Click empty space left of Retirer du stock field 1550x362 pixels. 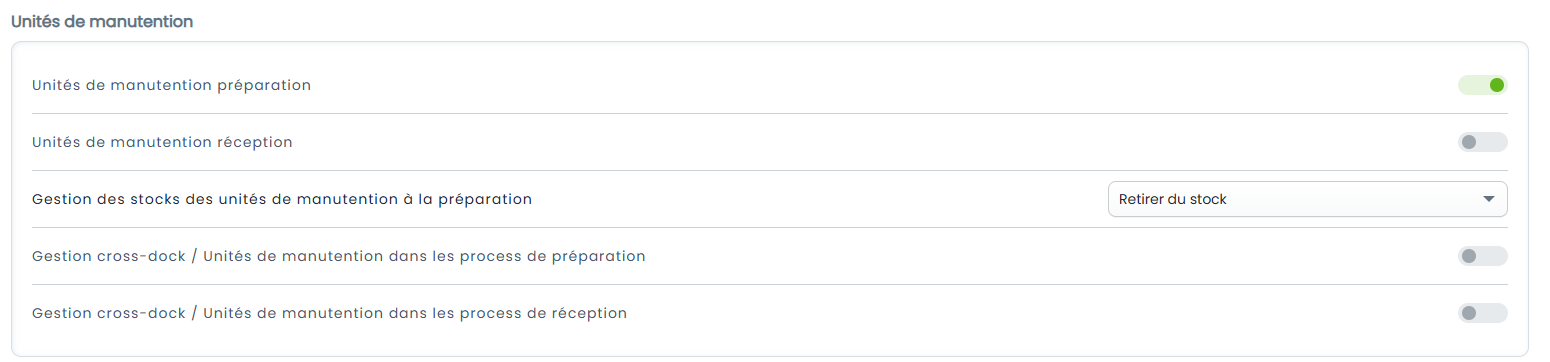coord(820,199)
